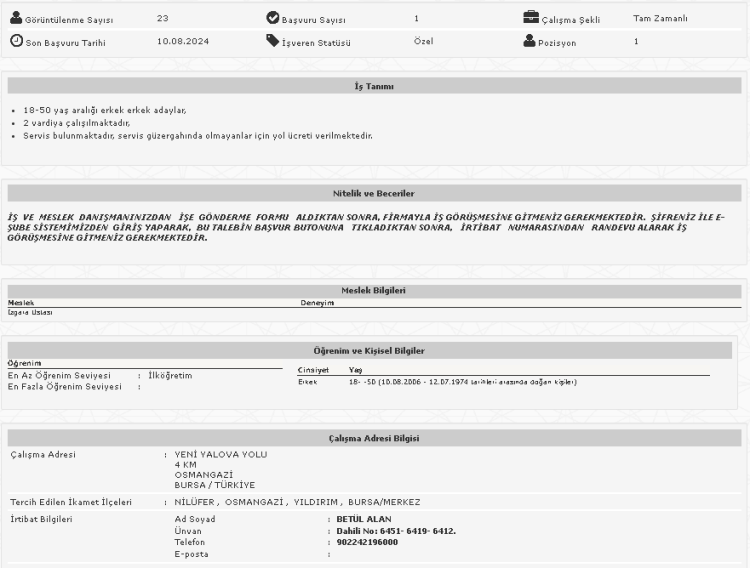The height and width of the screenshot is (568, 750).
Task: Click the tag icon beside İşveren Statüsü
Action: (x=273, y=41)
